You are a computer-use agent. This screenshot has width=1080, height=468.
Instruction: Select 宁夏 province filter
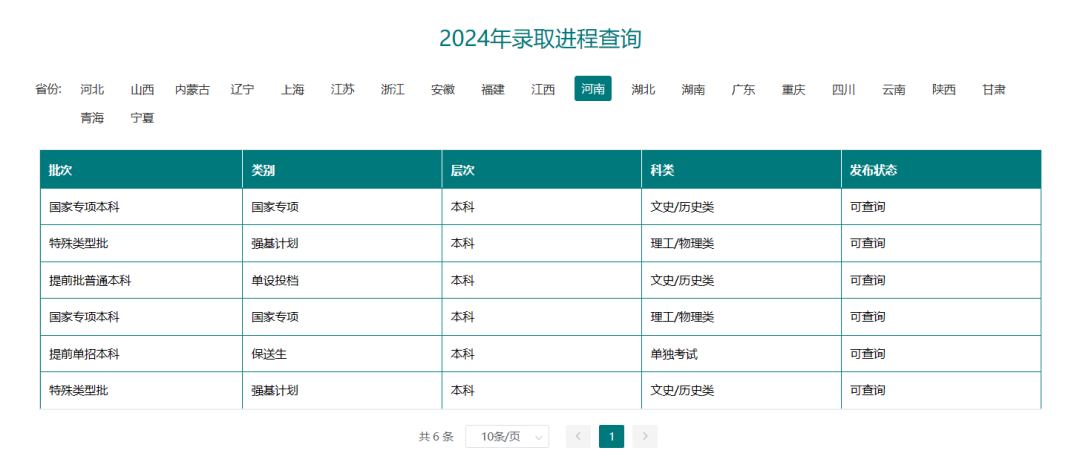pyautogui.click(x=142, y=118)
